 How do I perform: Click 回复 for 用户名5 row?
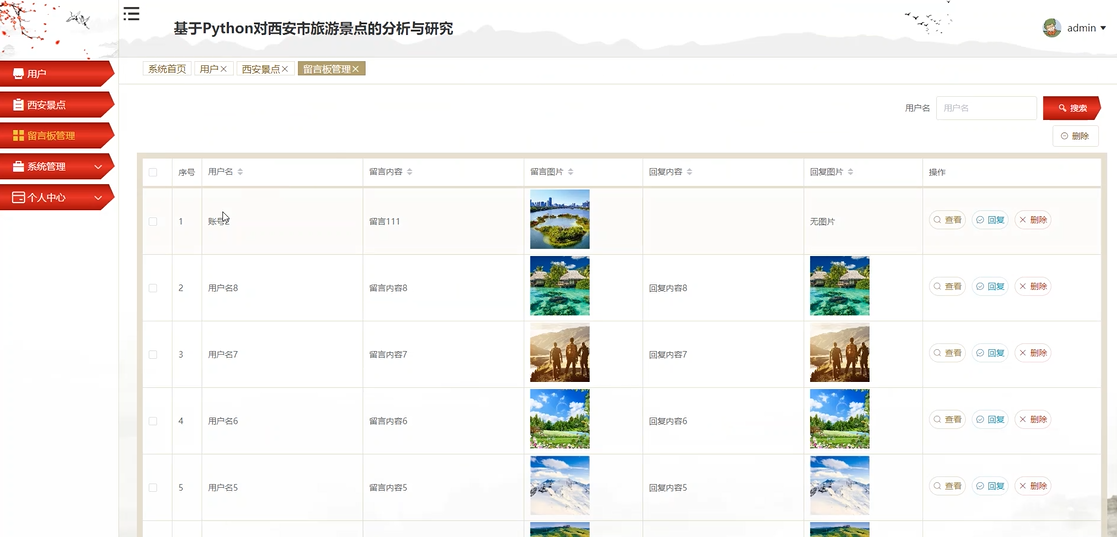point(990,486)
